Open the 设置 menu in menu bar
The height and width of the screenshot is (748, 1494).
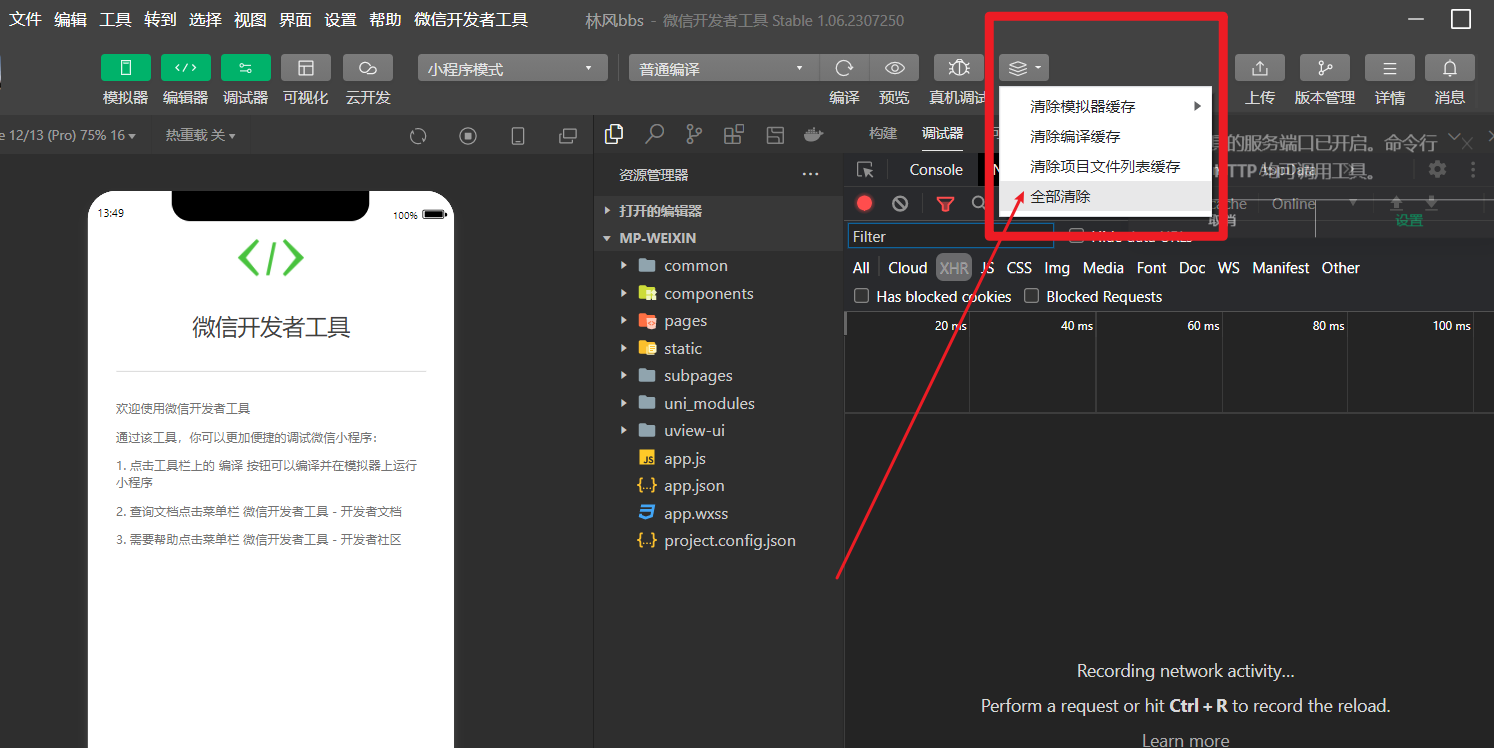click(x=341, y=19)
